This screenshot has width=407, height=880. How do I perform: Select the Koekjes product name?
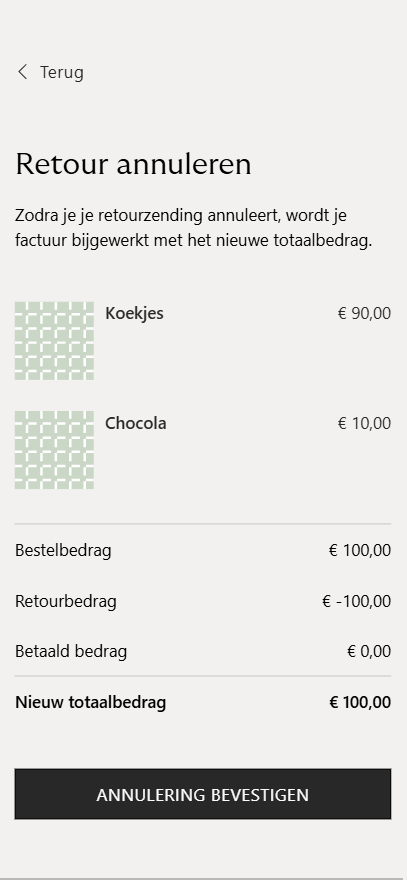(134, 313)
